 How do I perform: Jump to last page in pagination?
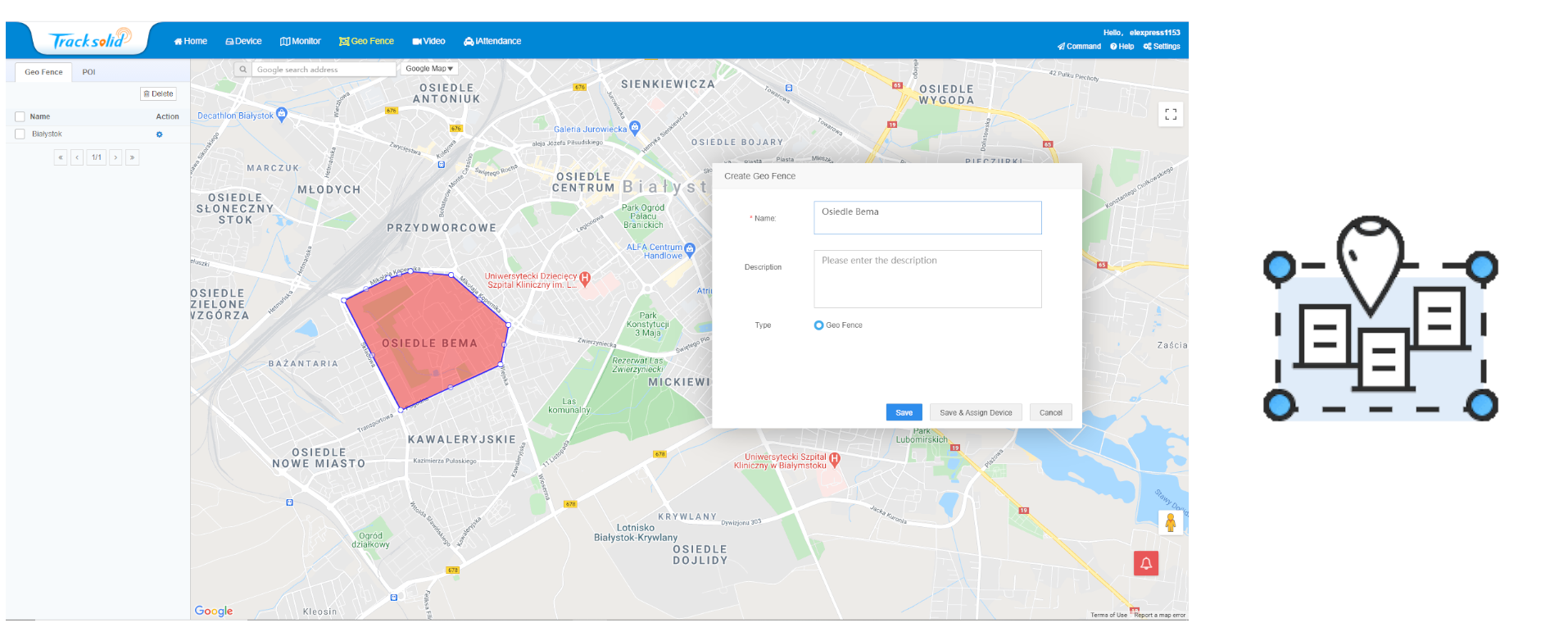(132, 157)
